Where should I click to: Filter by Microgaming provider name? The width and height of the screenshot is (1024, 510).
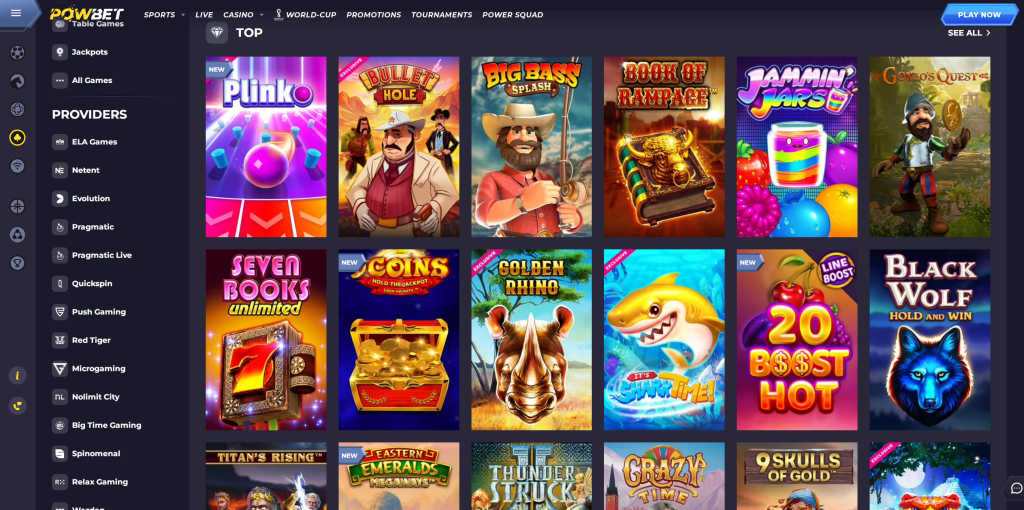[99, 368]
